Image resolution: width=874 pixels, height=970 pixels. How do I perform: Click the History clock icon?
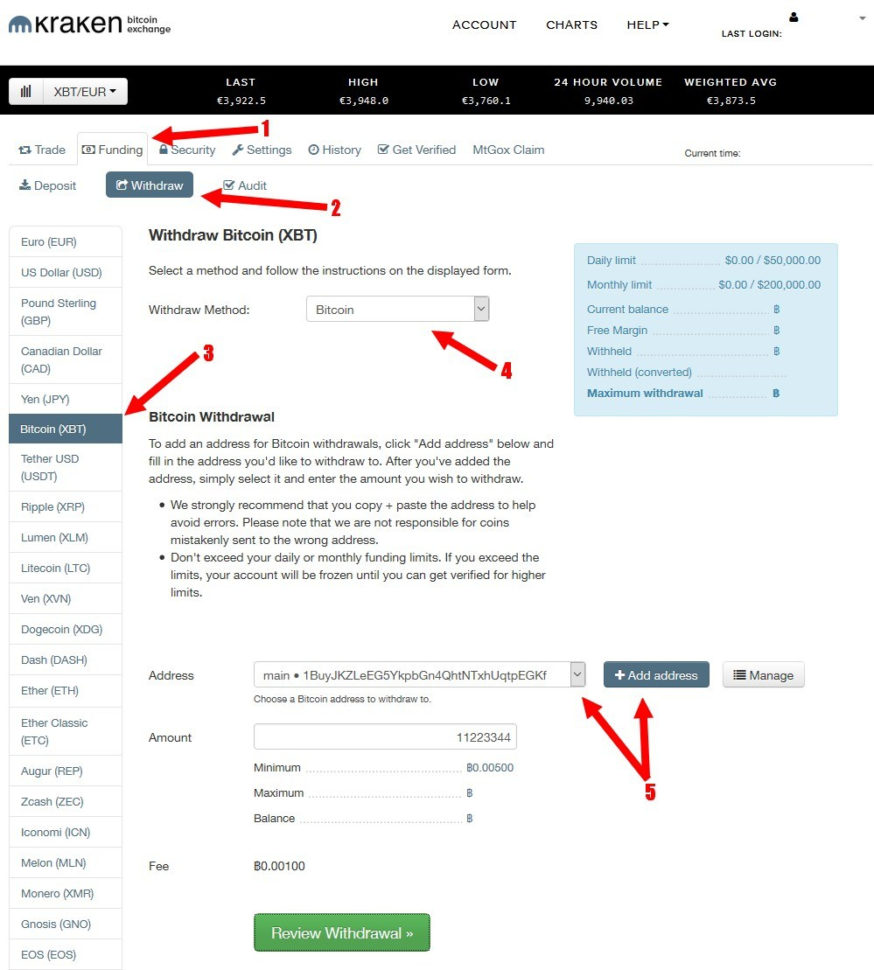313,149
